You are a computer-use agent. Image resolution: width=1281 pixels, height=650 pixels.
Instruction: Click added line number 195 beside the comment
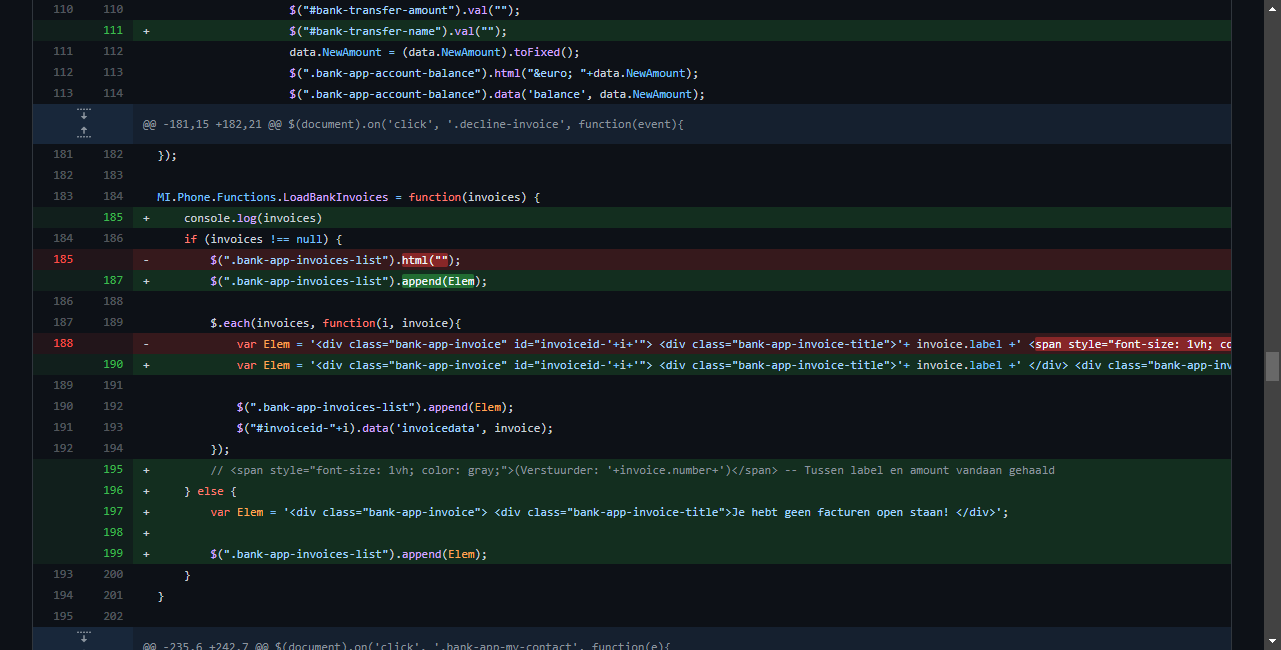(112, 470)
